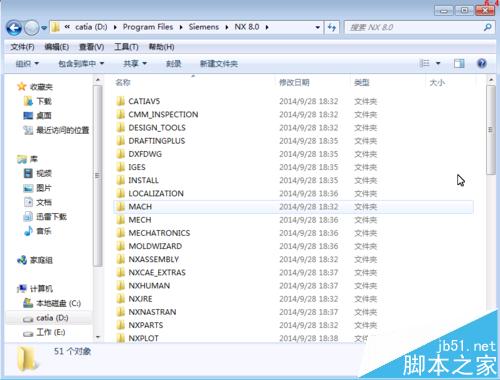Open the 编辑(E) menu
Image resolution: width=500 pixels, height=380 pixels.
pyautogui.click(x=57, y=47)
